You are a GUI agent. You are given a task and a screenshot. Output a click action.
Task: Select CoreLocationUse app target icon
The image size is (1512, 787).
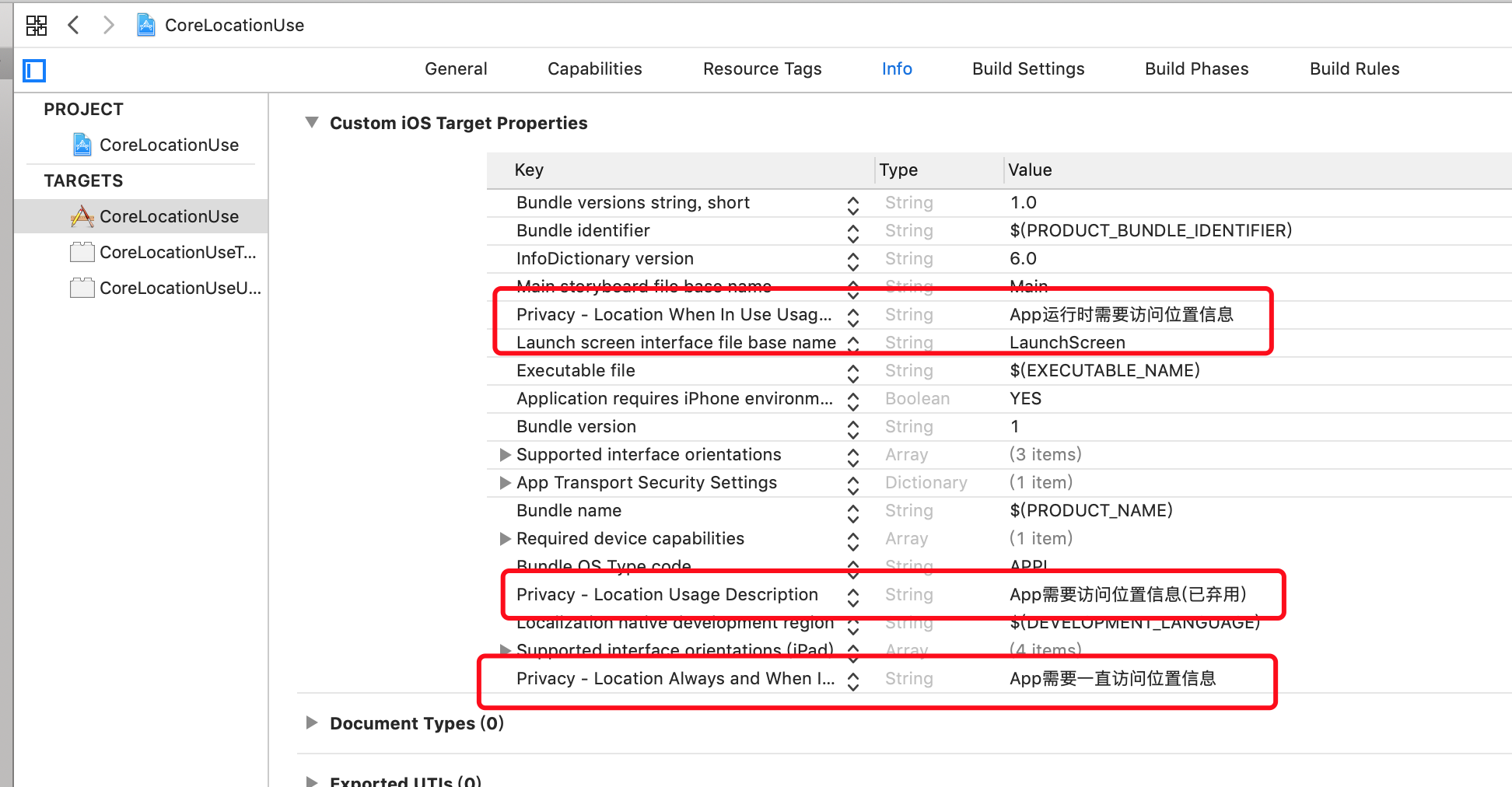tap(82, 216)
